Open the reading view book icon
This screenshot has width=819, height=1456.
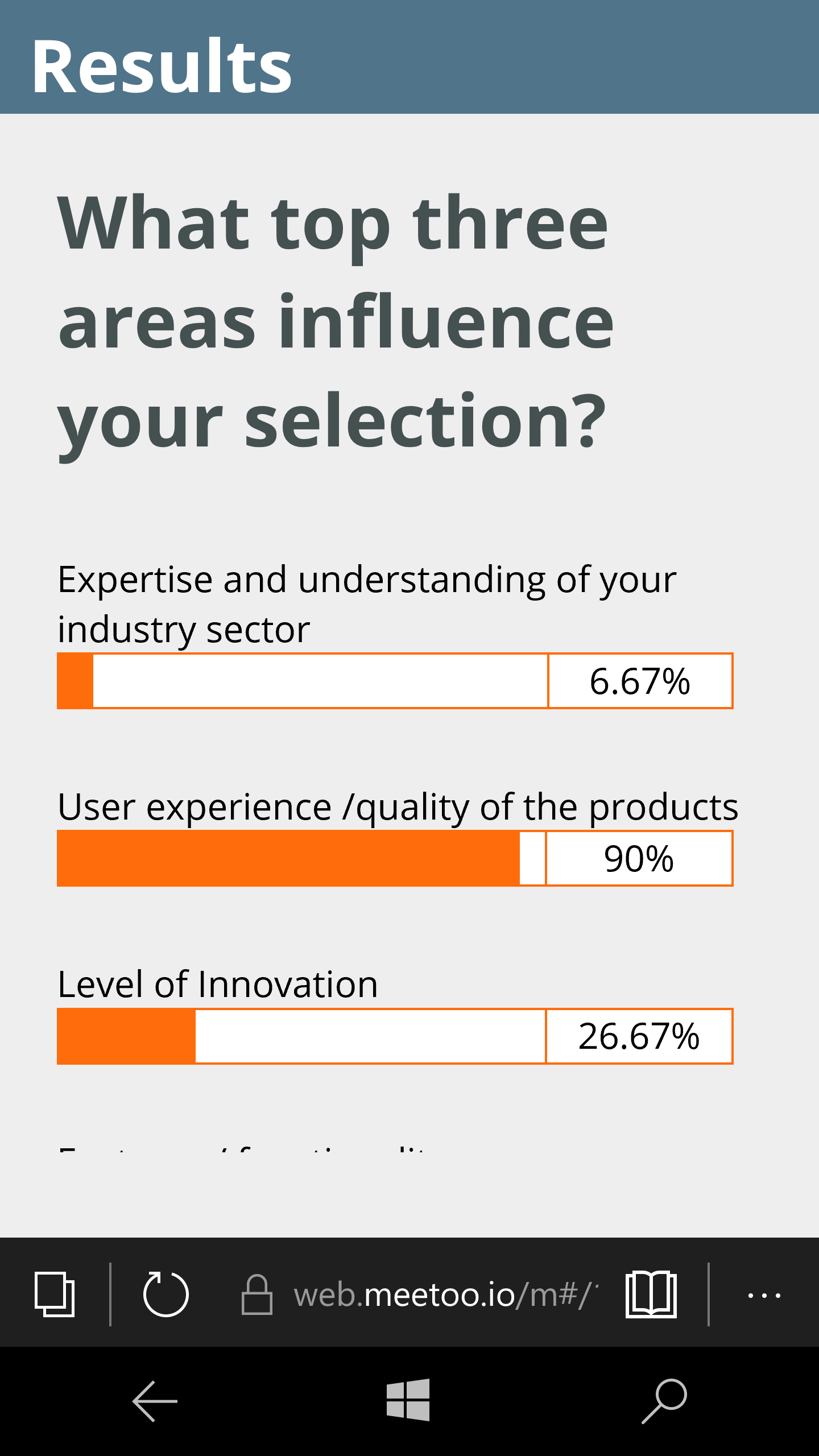click(651, 1294)
